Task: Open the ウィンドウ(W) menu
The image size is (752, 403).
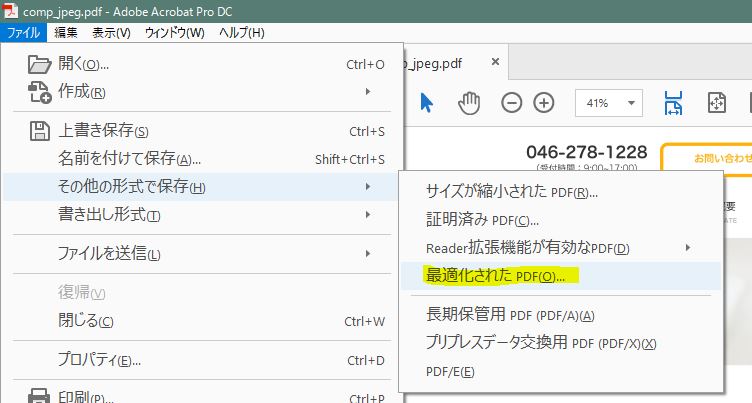Action: click(x=175, y=33)
